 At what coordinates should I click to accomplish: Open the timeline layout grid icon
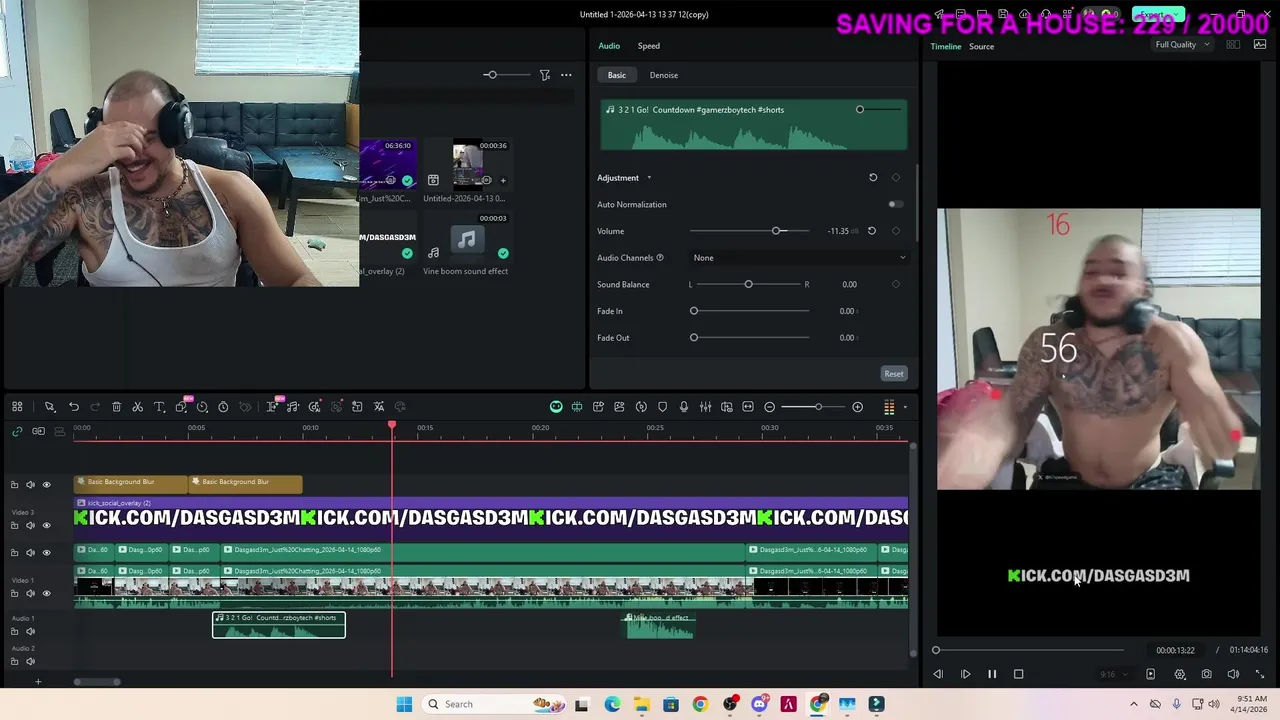tap(17, 407)
